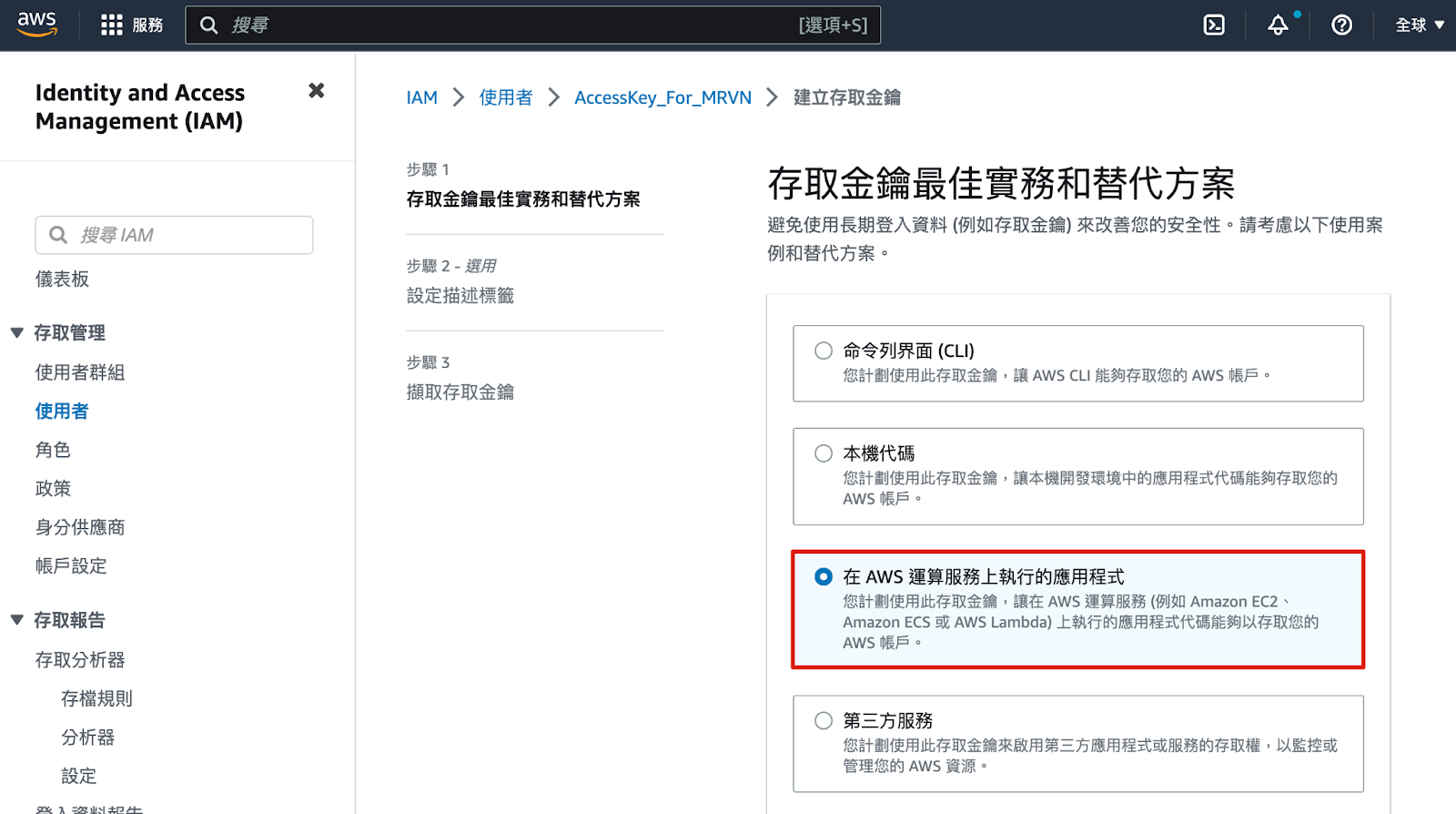The image size is (1456, 814).
Task: Open the CloudShell terminal icon
Action: pyautogui.click(x=1214, y=25)
